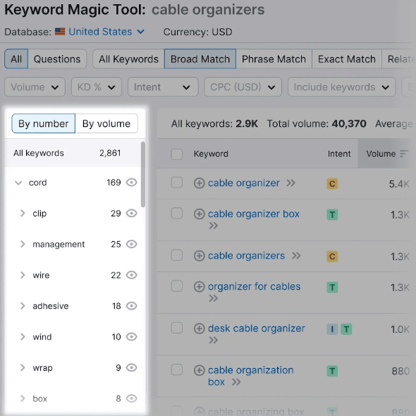Image resolution: width=416 pixels, height=416 pixels.
Task: Sort groups By number
Action: [x=43, y=124]
